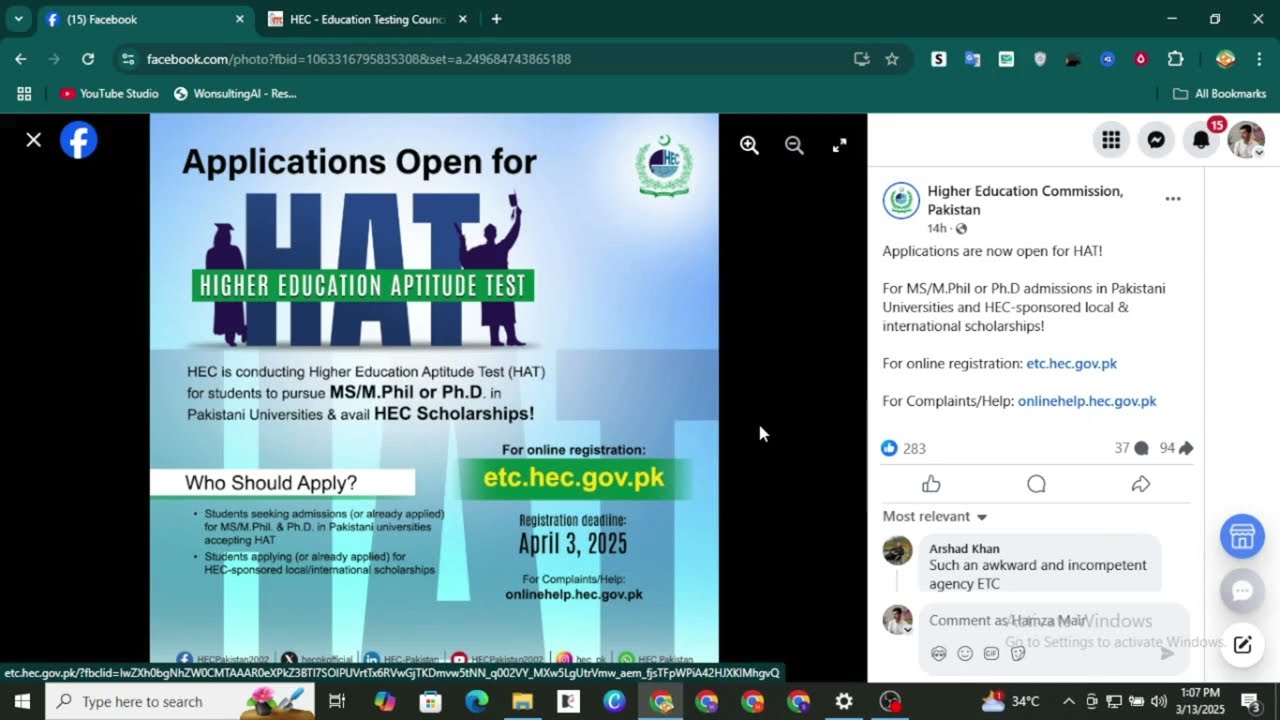The image size is (1280, 720).
Task: Show hidden system tray icons
Action: [1068, 701]
